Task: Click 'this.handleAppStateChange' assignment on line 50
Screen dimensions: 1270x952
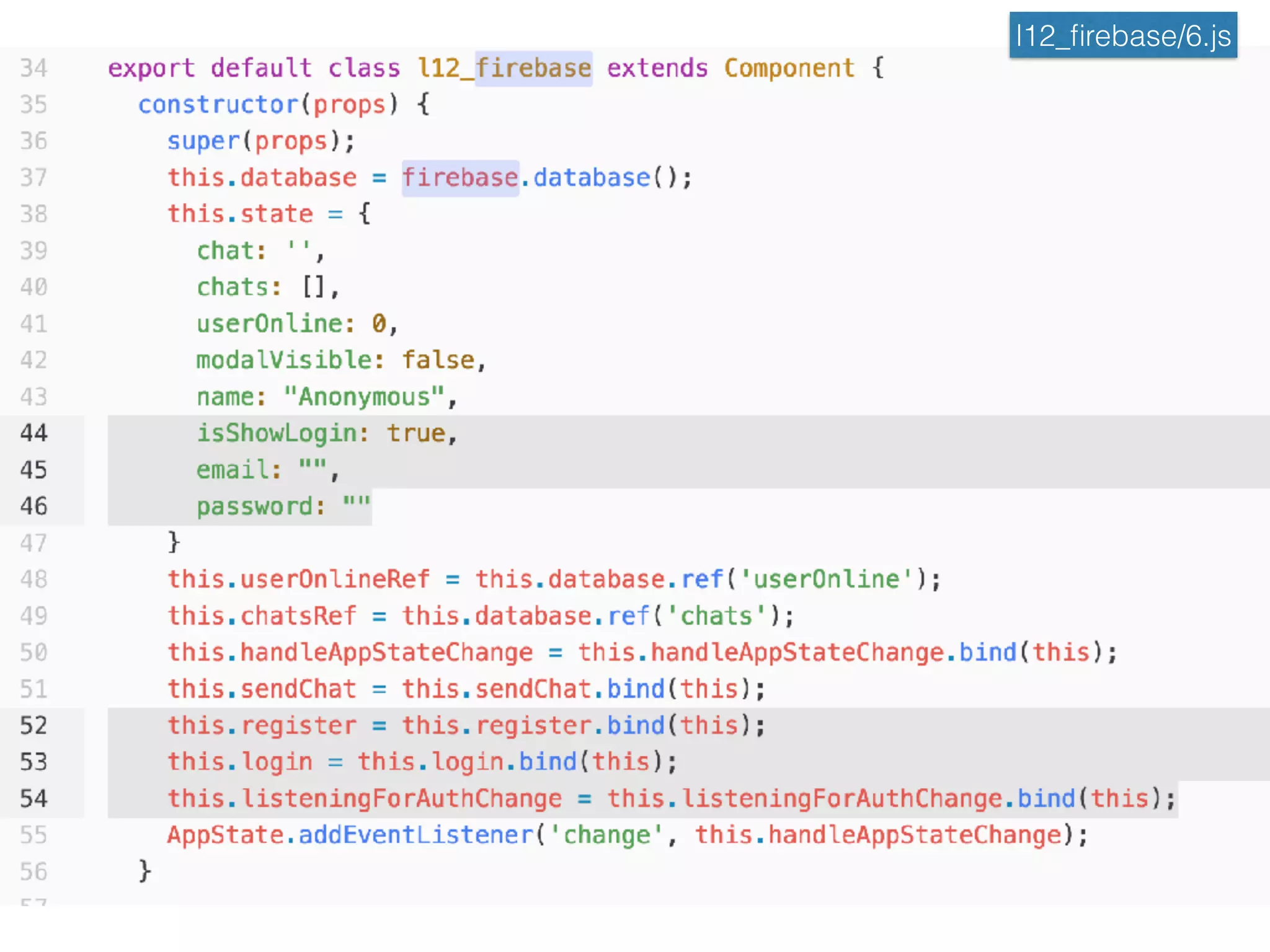Action: click(350, 653)
